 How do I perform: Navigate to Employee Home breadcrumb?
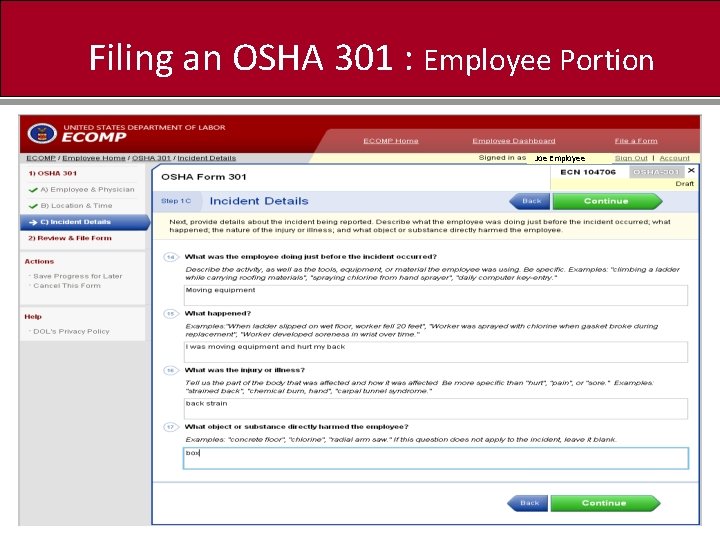click(x=94, y=158)
